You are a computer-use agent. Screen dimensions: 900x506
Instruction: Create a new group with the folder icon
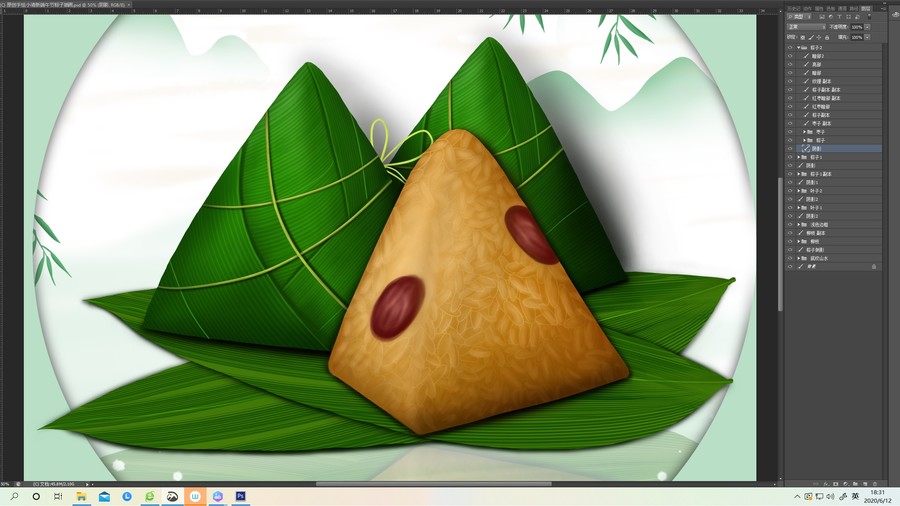(855, 484)
